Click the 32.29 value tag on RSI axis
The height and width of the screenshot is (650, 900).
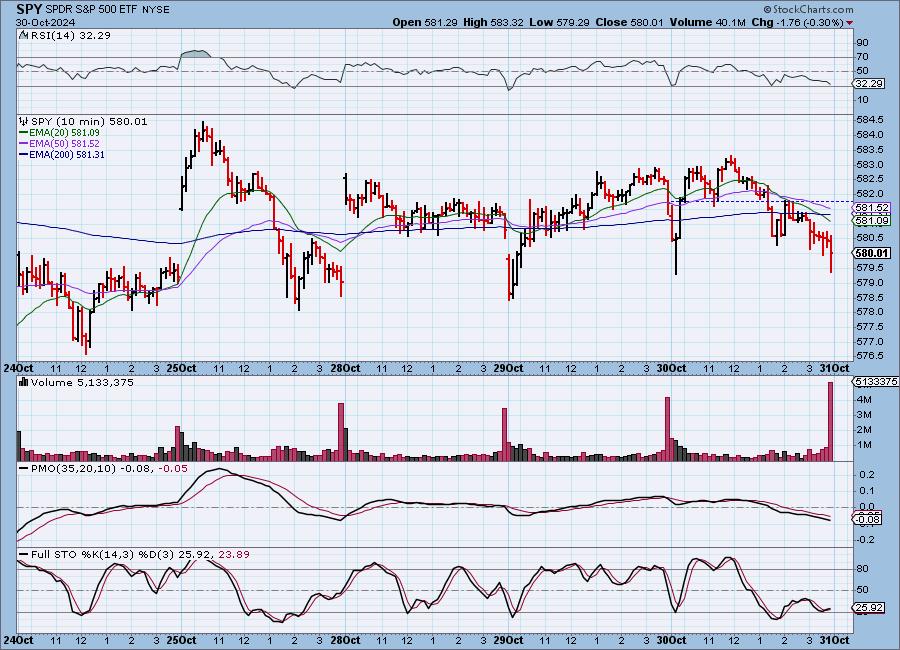pyautogui.click(x=869, y=84)
